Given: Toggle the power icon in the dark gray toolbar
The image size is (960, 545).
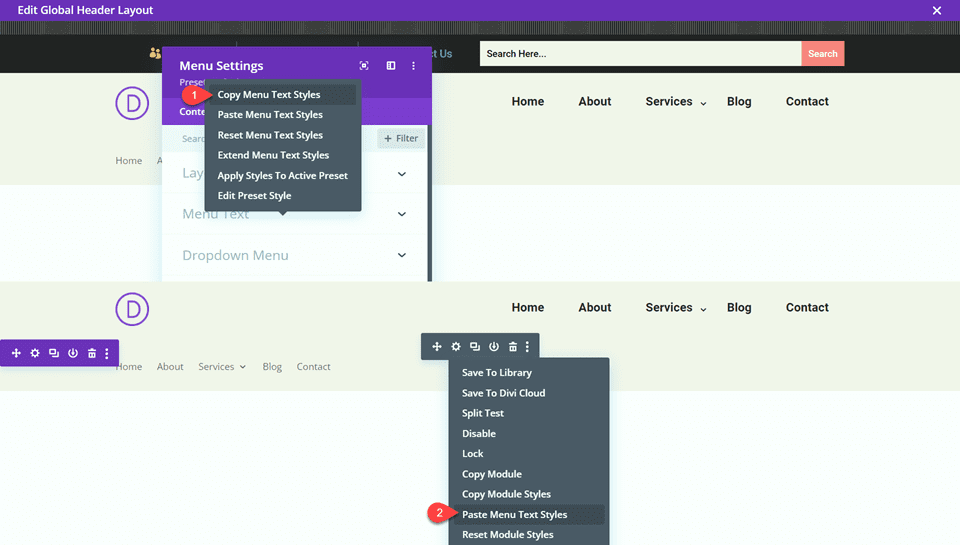Looking at the screenshot, I should (494, 347).
